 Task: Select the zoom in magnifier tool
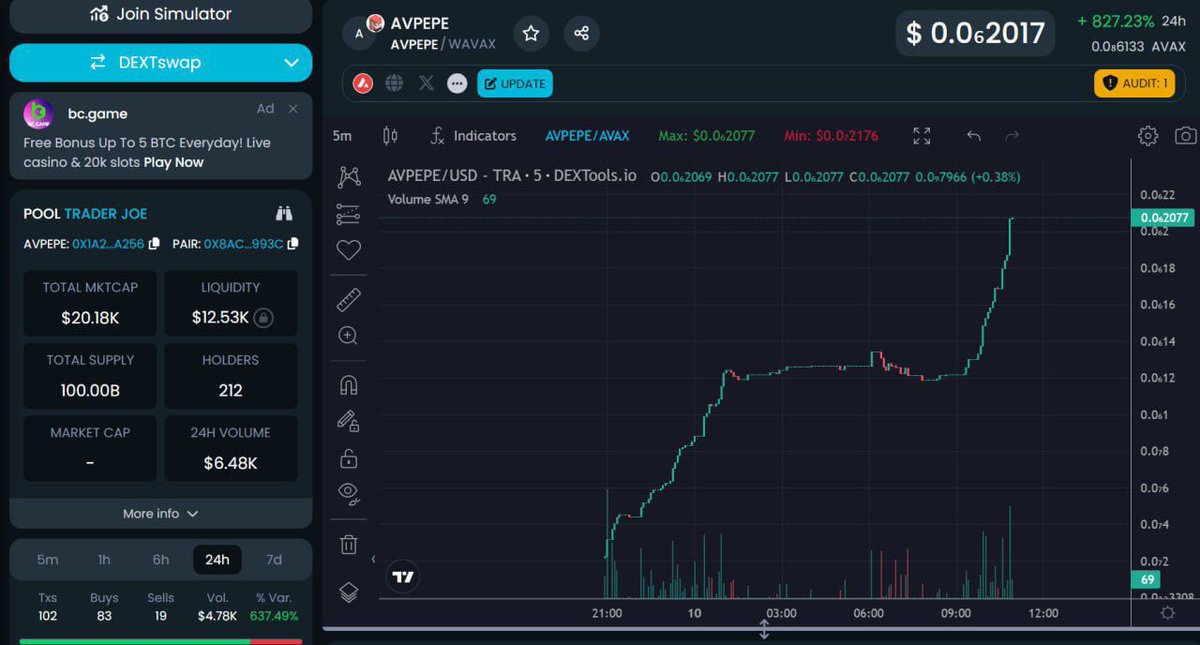point(348,336)
